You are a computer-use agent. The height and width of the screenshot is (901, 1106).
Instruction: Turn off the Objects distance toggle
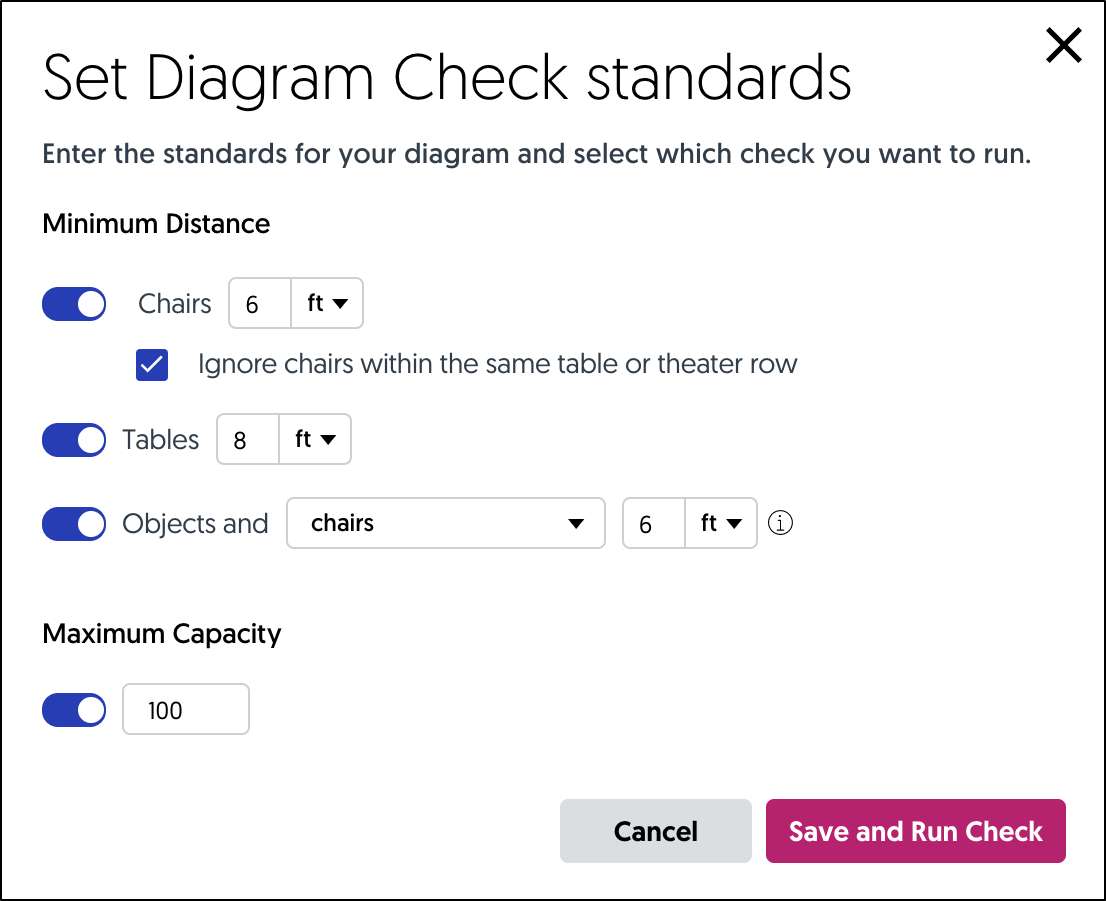(x=74, y=523)
